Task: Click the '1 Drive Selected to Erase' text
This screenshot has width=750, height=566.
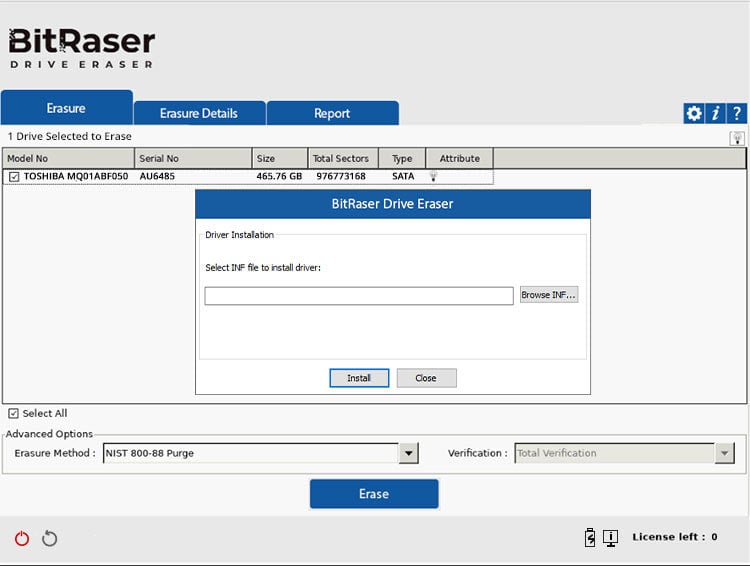Action: pyautogui.click(x=69, y=136)
